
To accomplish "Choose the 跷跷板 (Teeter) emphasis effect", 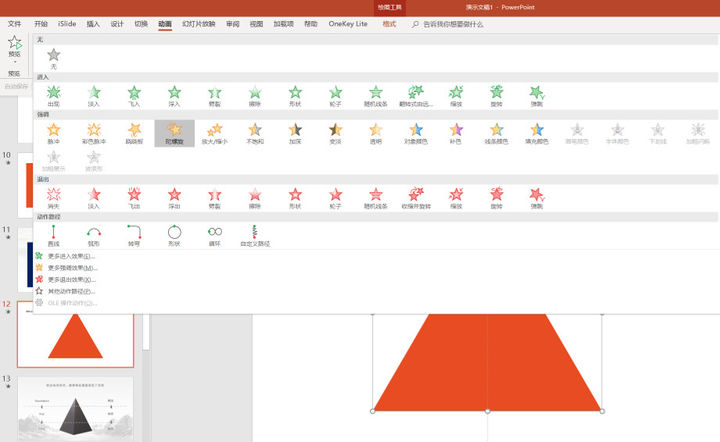I will click(x=134, y=134).
